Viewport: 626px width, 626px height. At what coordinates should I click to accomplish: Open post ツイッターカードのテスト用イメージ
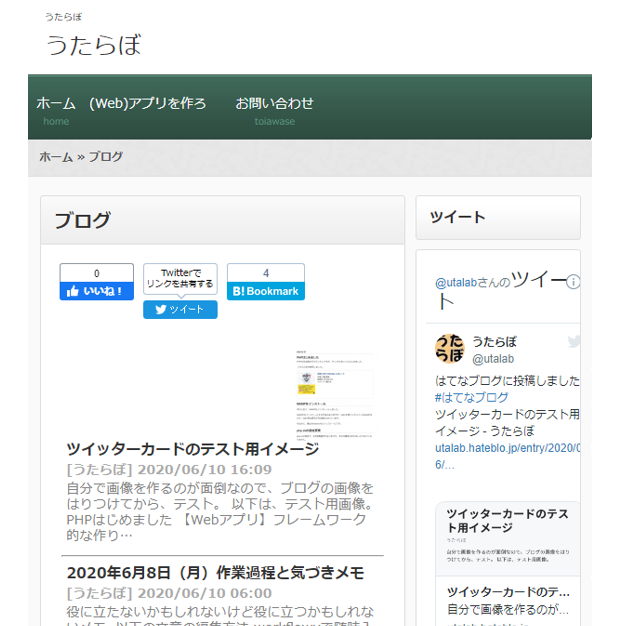193,449
